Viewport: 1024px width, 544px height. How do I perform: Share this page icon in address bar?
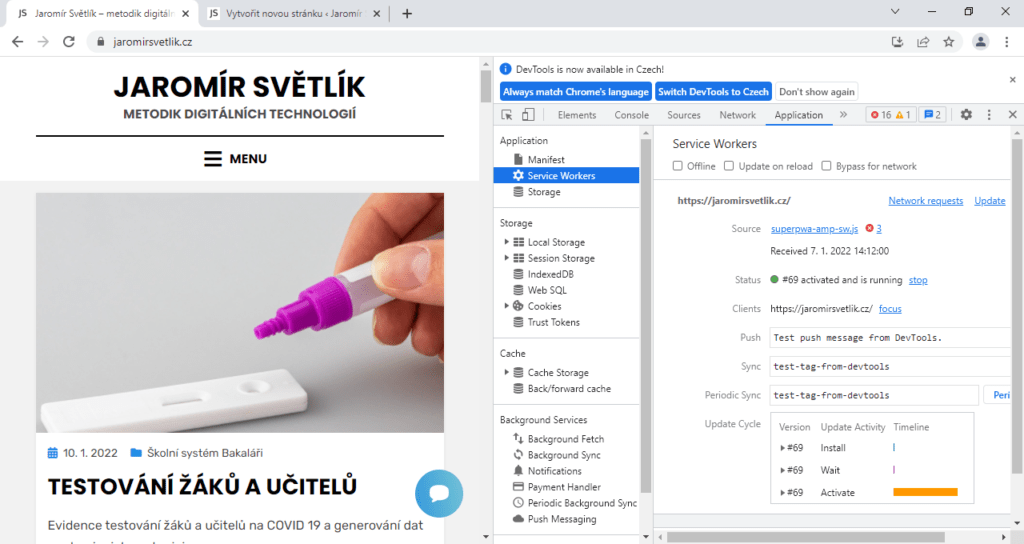pyautogui.click(x=923, y=42)
